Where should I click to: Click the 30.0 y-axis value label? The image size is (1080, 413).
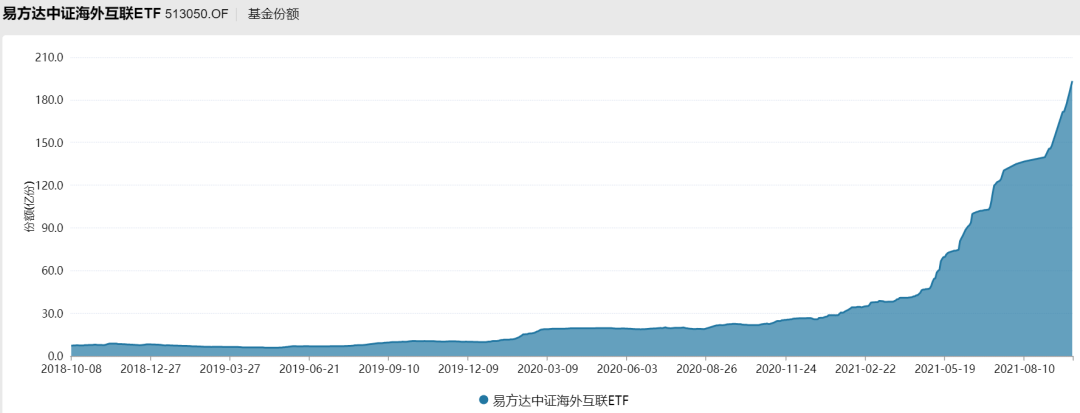click(52, 313)
